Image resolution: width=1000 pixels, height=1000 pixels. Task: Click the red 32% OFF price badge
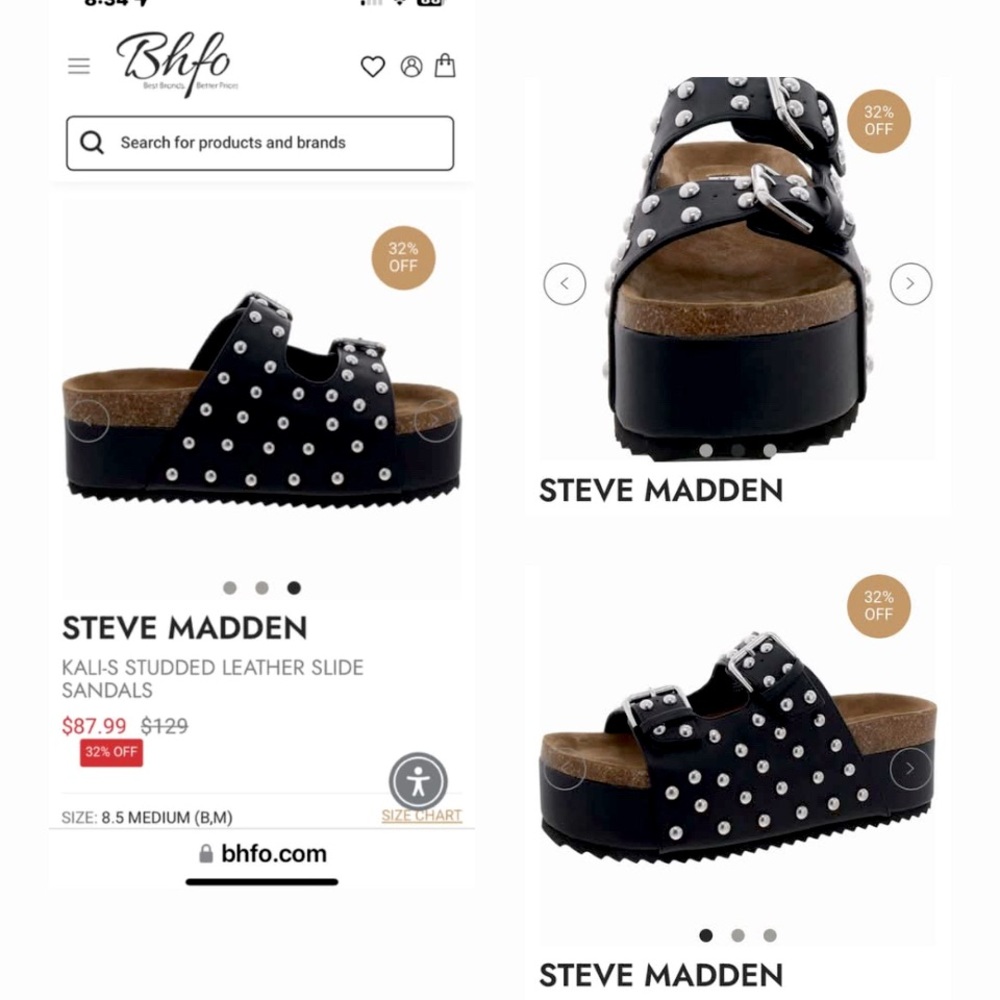click(112, 753)
